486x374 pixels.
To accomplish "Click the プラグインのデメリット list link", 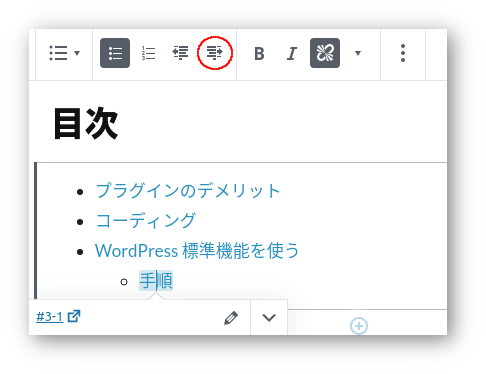I will tap(188, 191).
